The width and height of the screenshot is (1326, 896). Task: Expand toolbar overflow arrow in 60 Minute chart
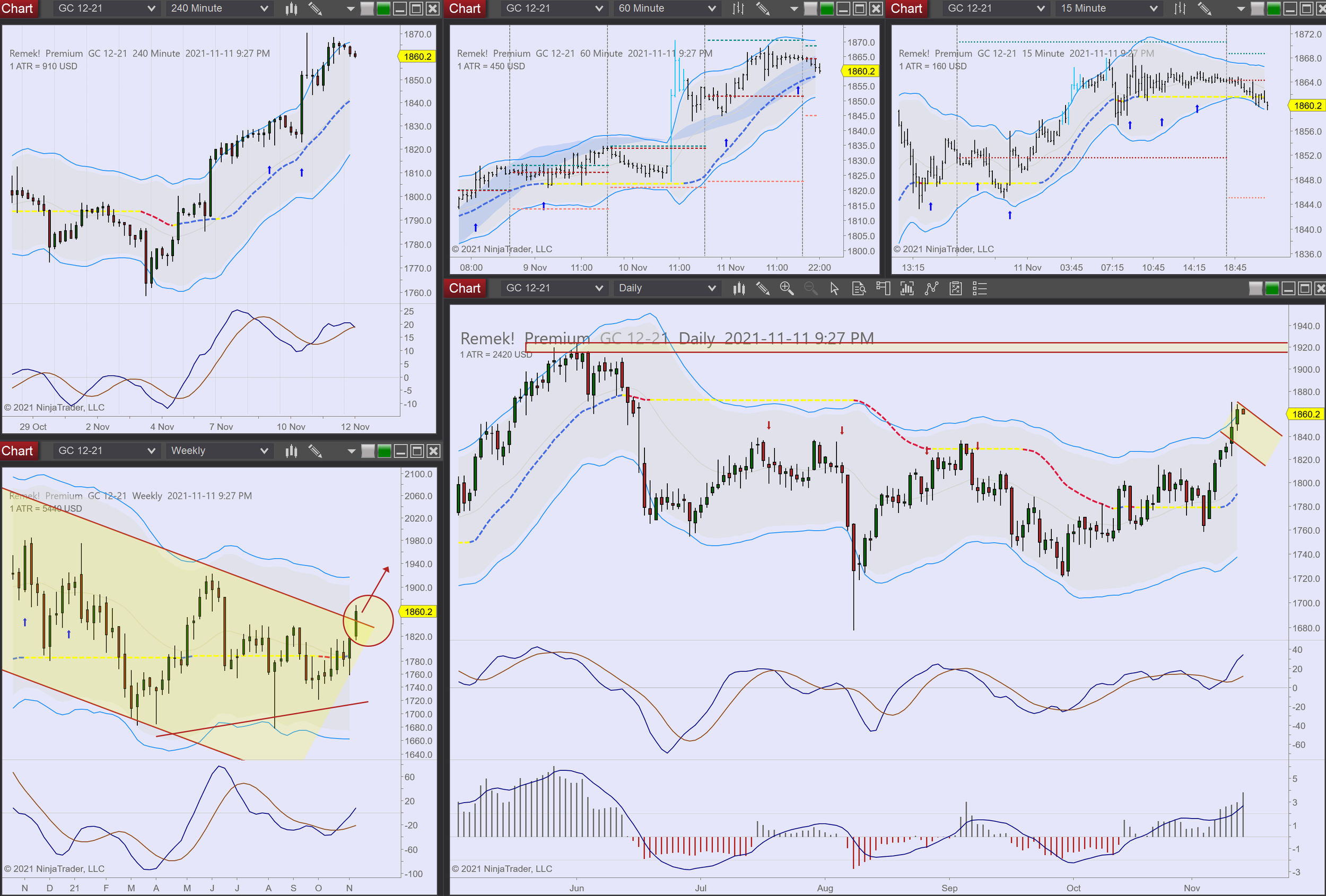793,9
